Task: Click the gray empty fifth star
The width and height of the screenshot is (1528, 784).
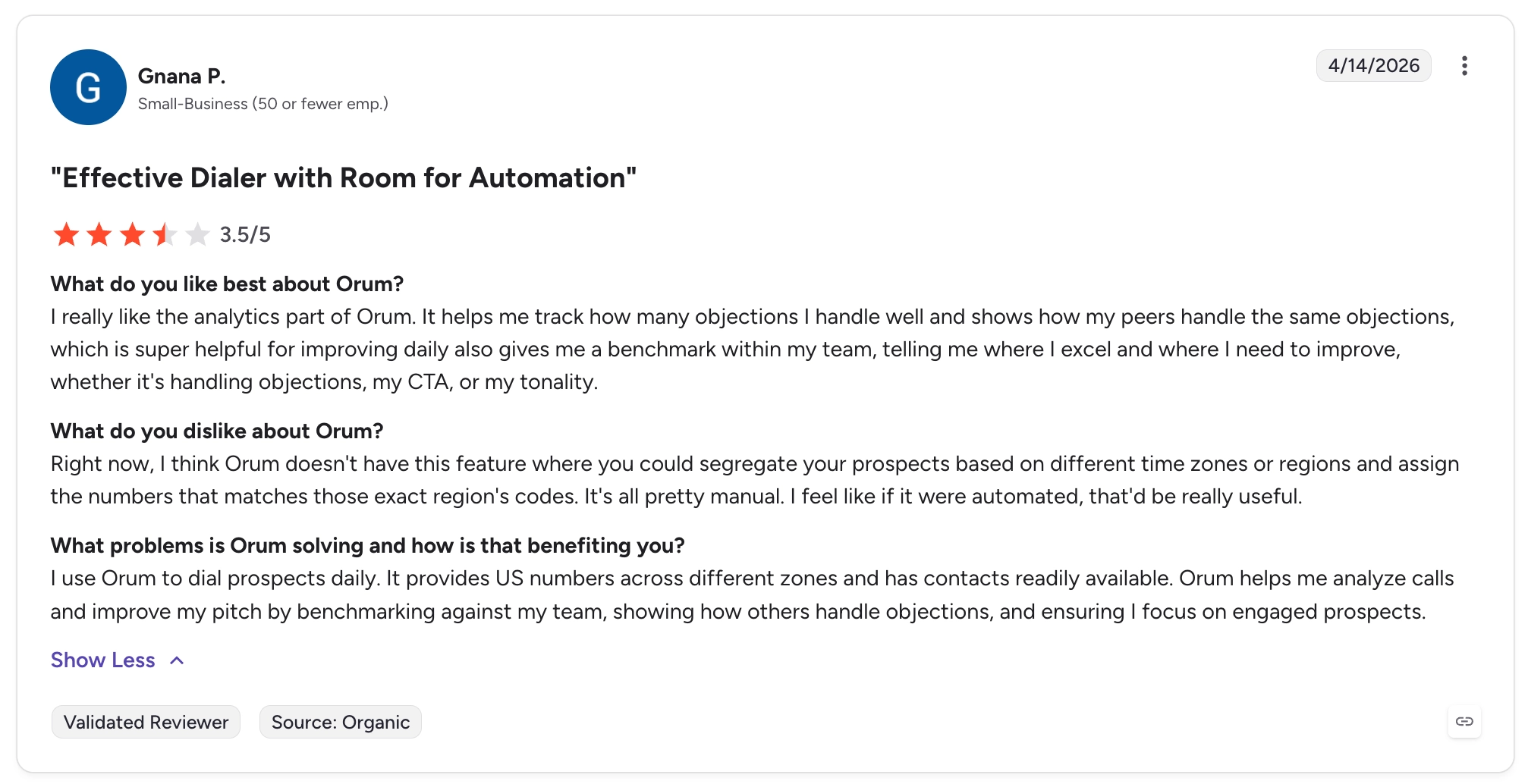Action: coord(197,234)
